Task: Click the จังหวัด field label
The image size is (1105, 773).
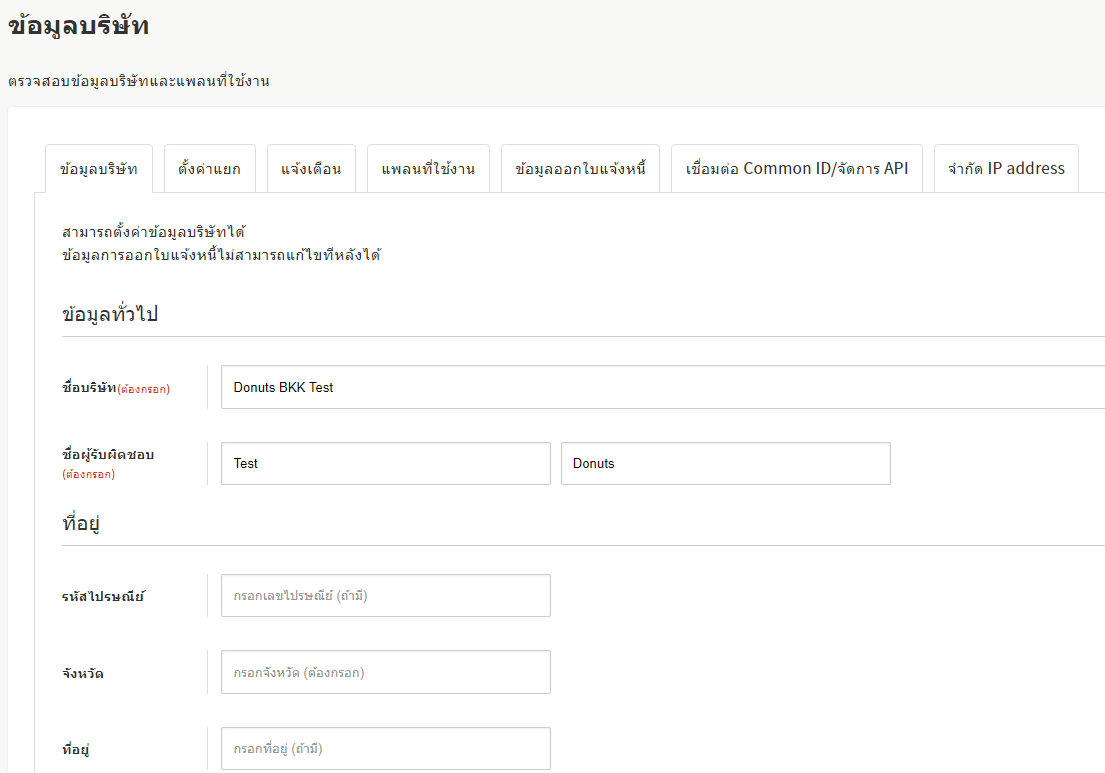Action: tap(82, 674)
